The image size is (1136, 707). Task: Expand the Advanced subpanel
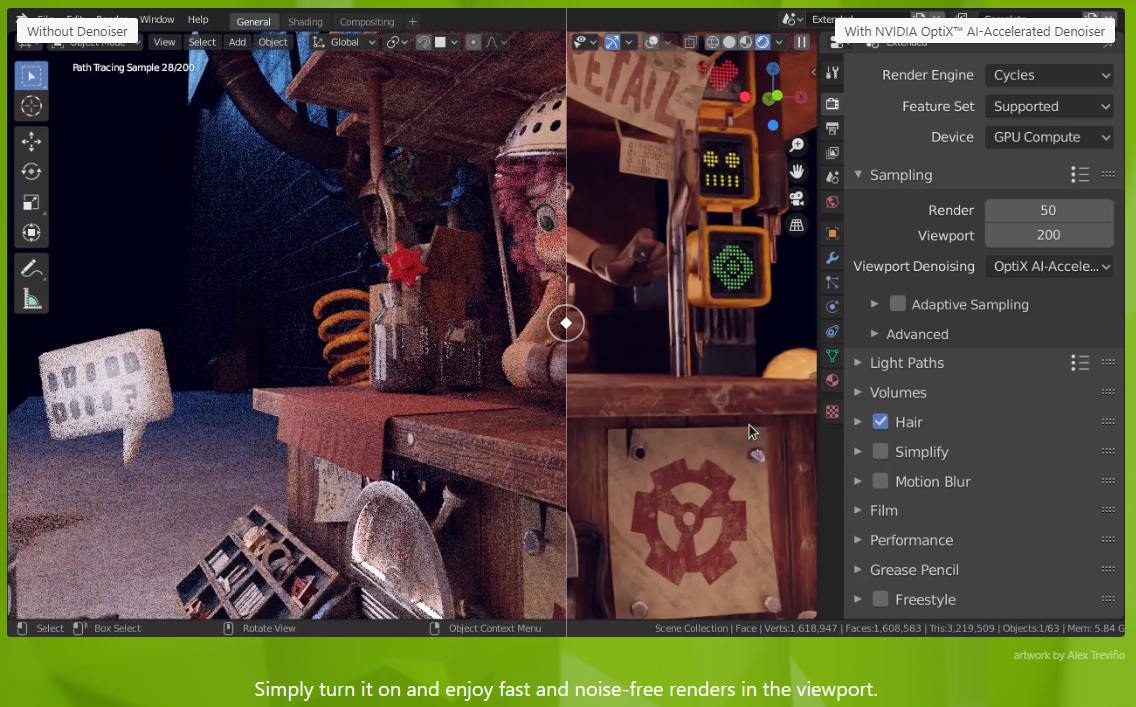pos(874,334)
